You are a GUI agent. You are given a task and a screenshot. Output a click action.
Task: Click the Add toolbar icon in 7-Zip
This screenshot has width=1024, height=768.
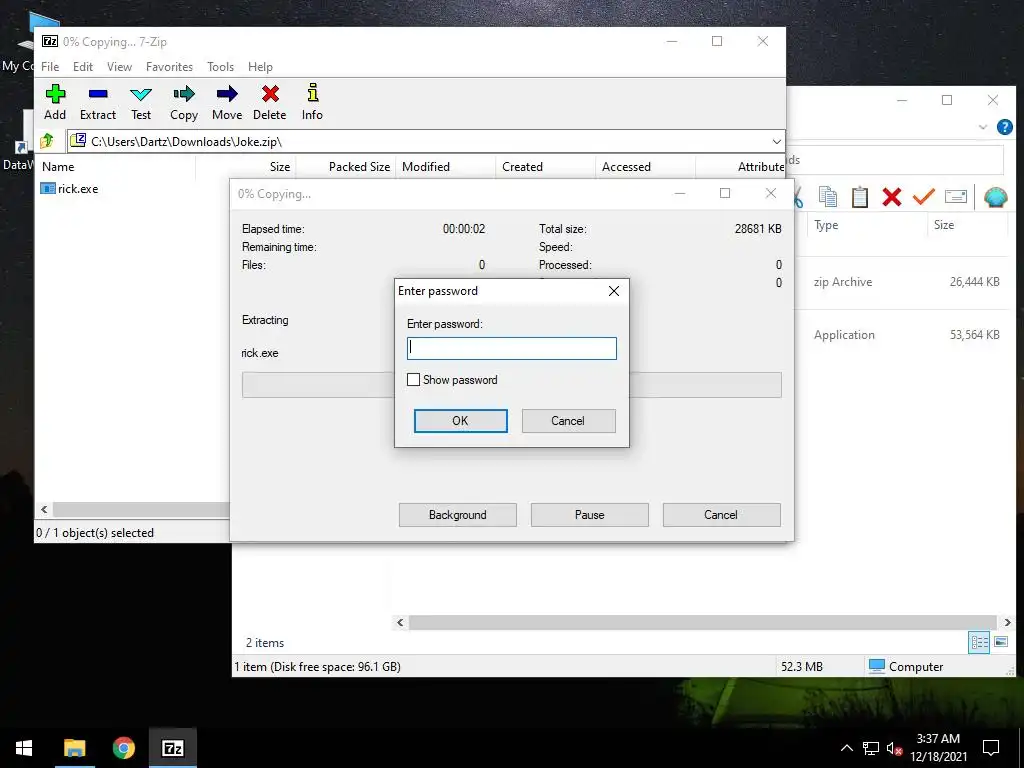55,103
